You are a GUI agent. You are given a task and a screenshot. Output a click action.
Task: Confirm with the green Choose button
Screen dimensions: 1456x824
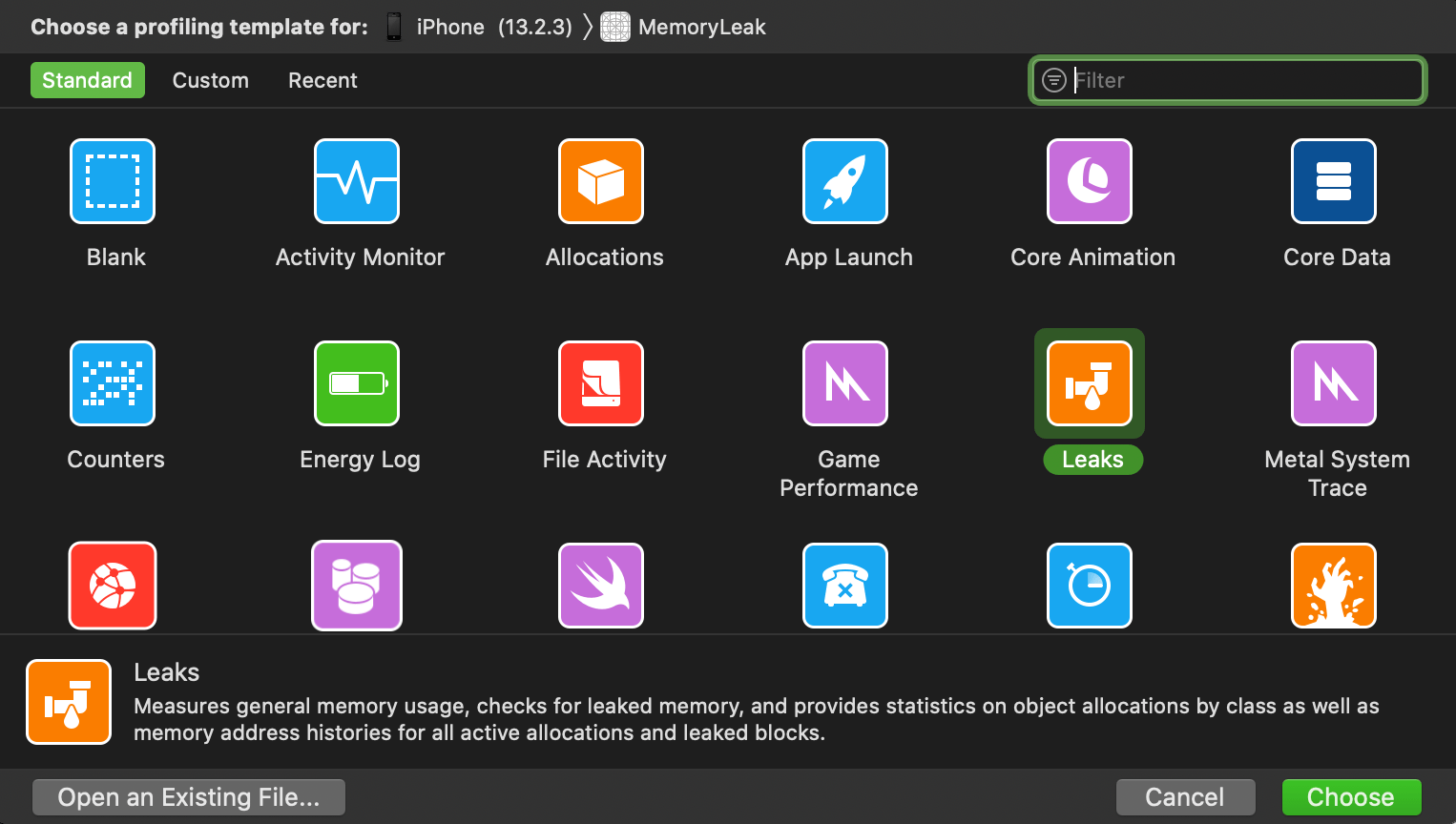tap(1351, 797)
